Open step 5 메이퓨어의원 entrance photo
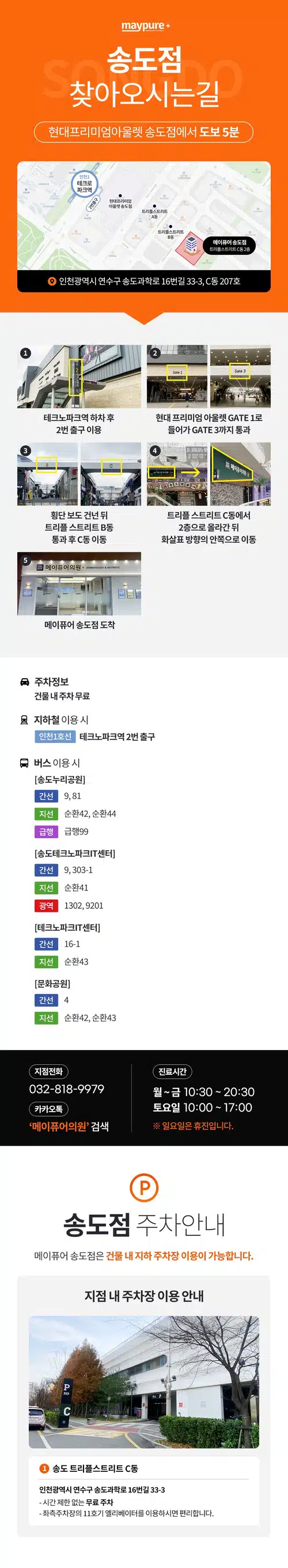Viewport: 288px width, 1568px height. [79, 584]
